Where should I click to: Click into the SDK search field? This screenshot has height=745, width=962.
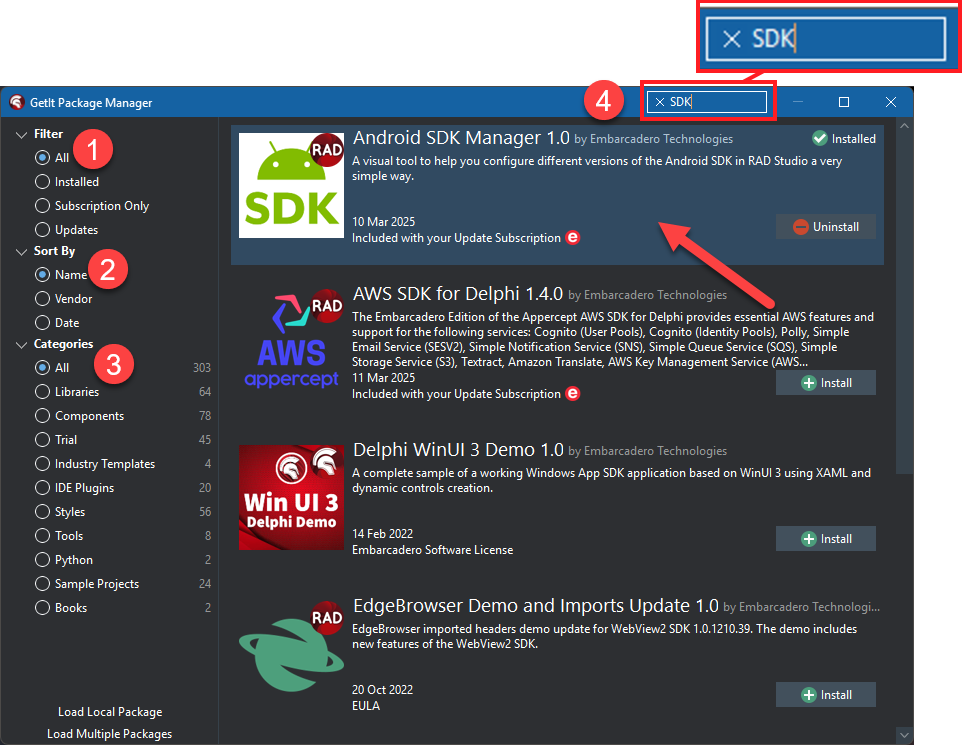click(x=707, y=102)
